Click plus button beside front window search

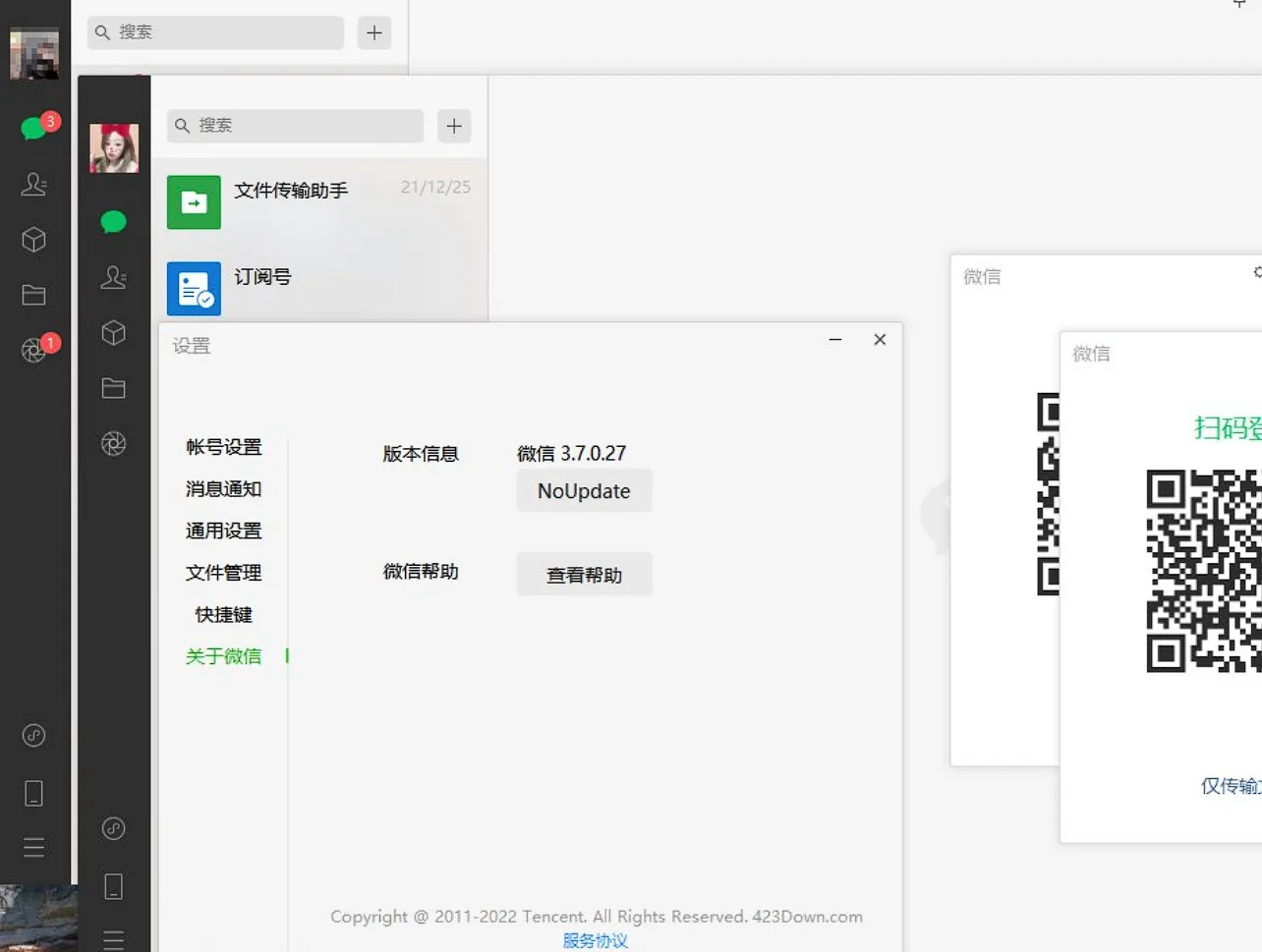(454, 126)
